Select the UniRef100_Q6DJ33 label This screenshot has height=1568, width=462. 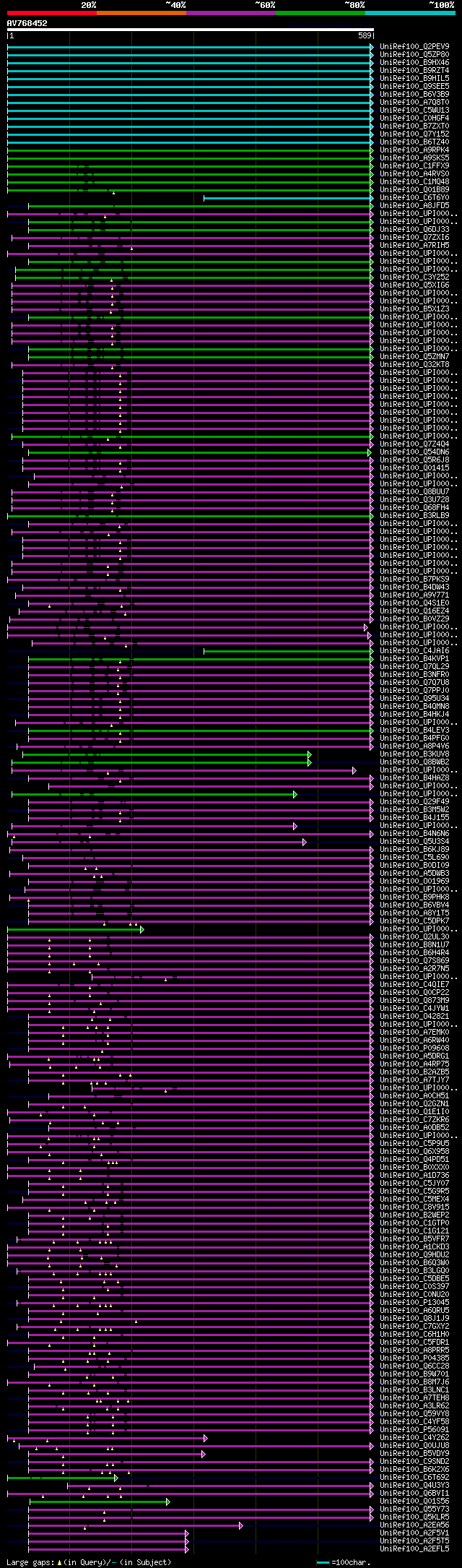(x=414, y=229)
